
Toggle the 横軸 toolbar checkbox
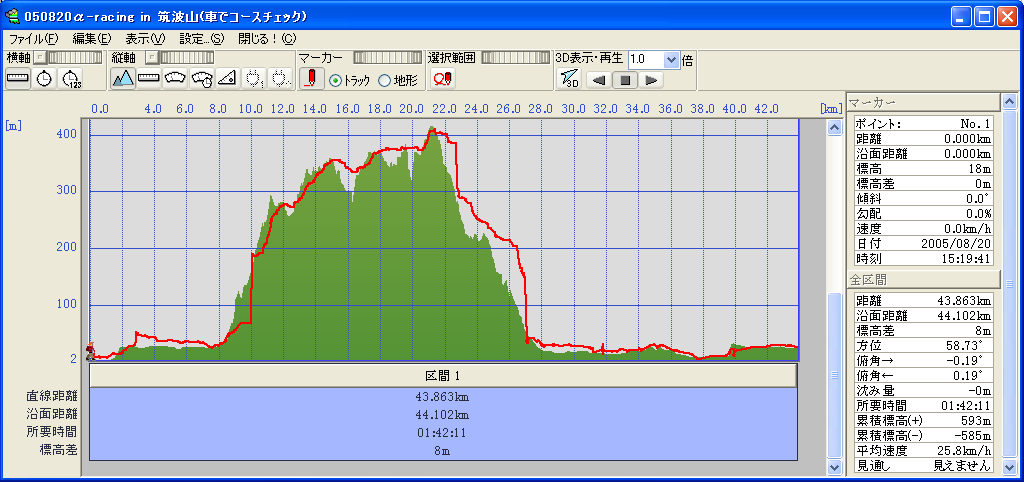click(40, 58)
